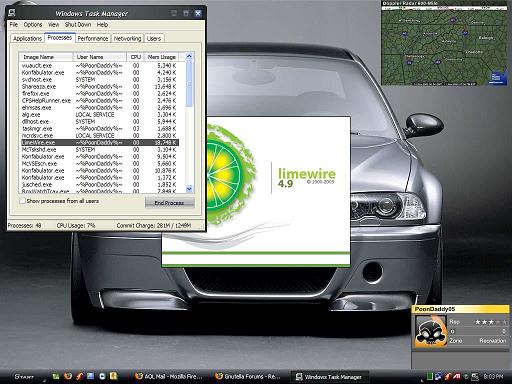
Task: Click the Zone row in PoonDaddy05 widget
Action: [478, 341]
